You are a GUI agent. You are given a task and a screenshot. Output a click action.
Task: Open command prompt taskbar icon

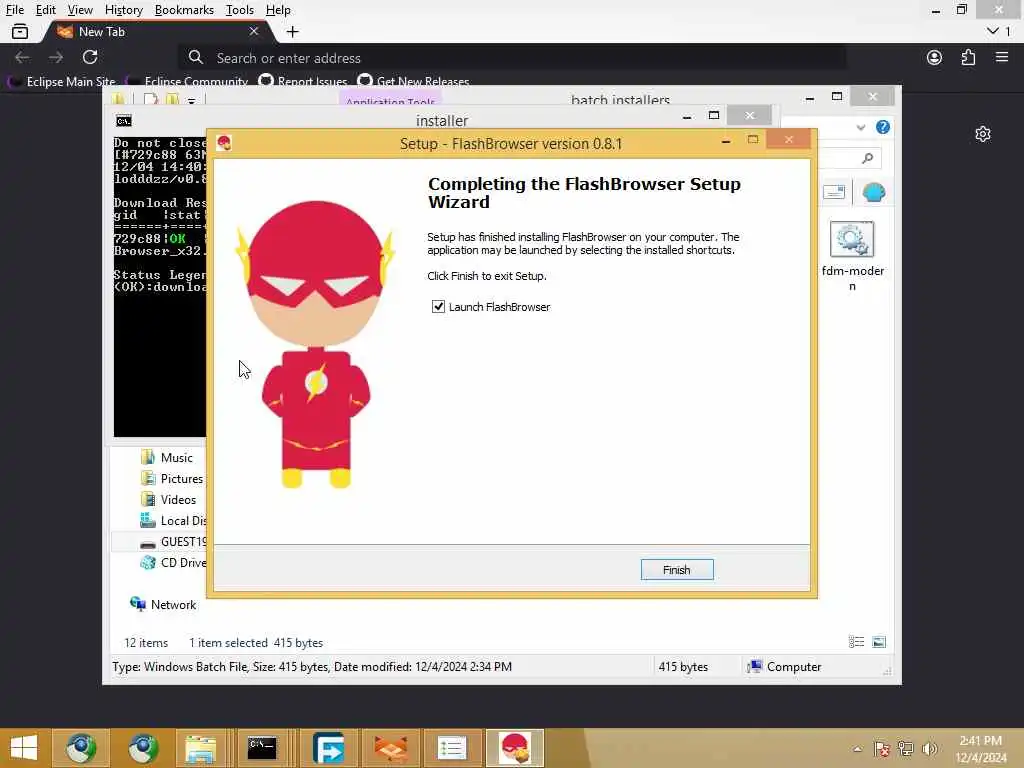point(263,748)
